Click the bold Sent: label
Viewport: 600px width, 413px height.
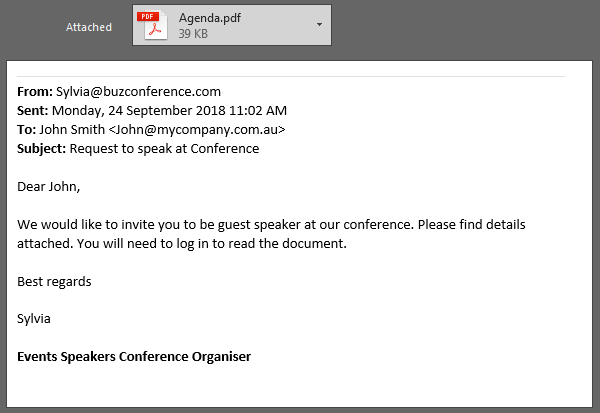click(x=33, y=110)
